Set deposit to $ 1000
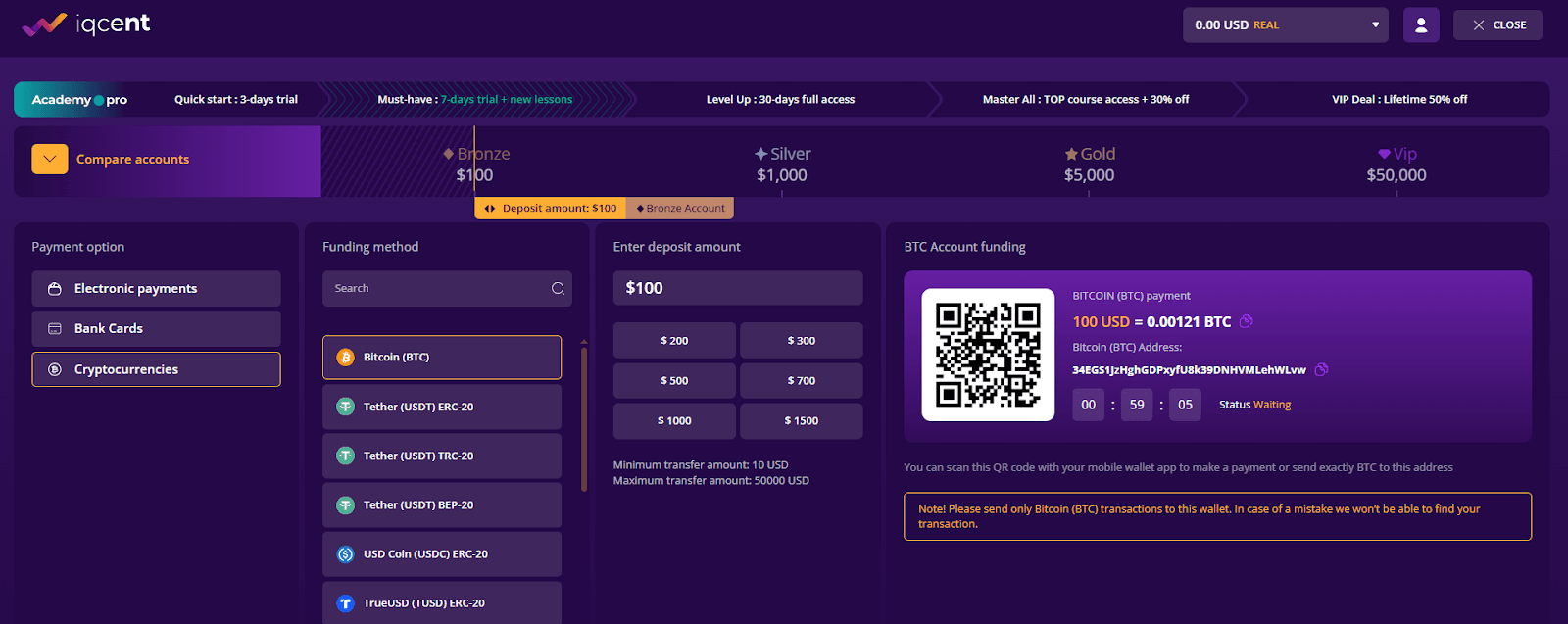The height and width of the screenshot is (624, 1568). click(674, 421)
